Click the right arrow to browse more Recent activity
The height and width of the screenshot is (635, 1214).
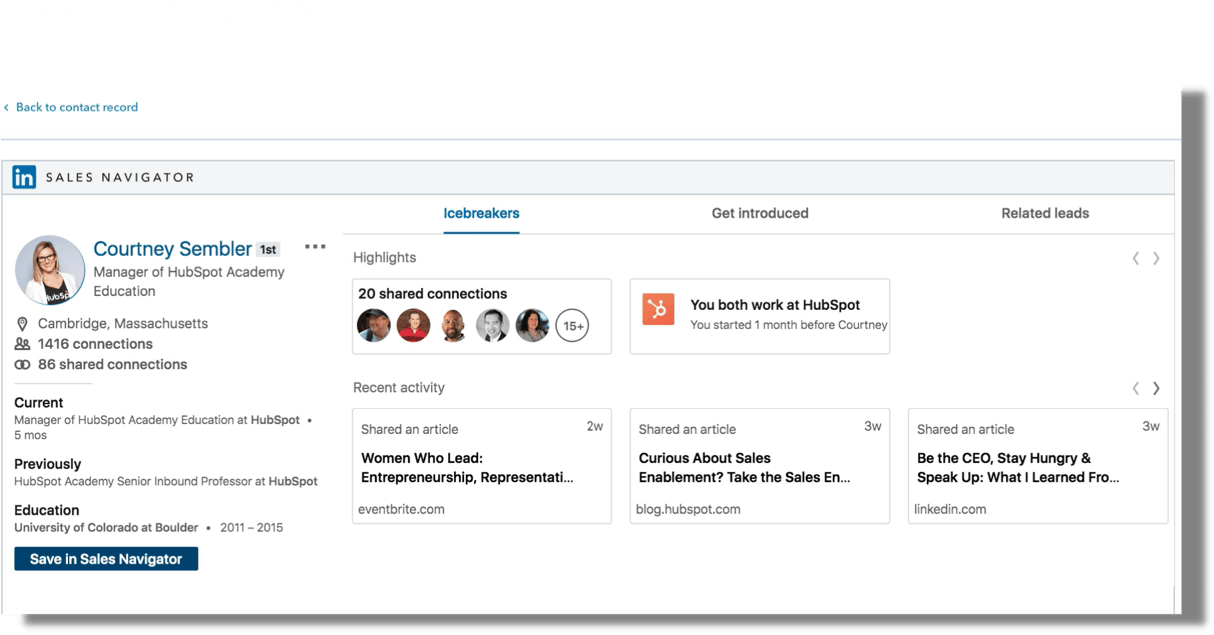(x=1157, y=388)
